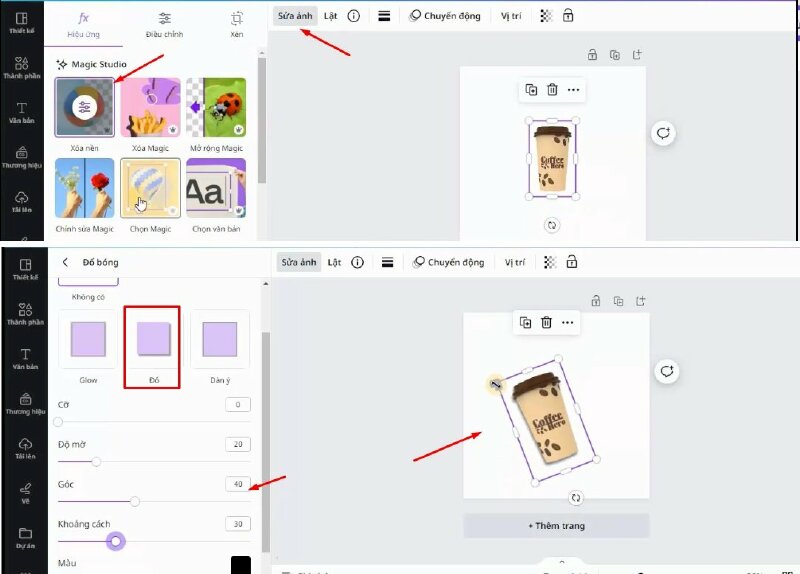Open the Mở rộng Magic expand tool
Viewport: 800px width, 574px height.
pos(216,107)
